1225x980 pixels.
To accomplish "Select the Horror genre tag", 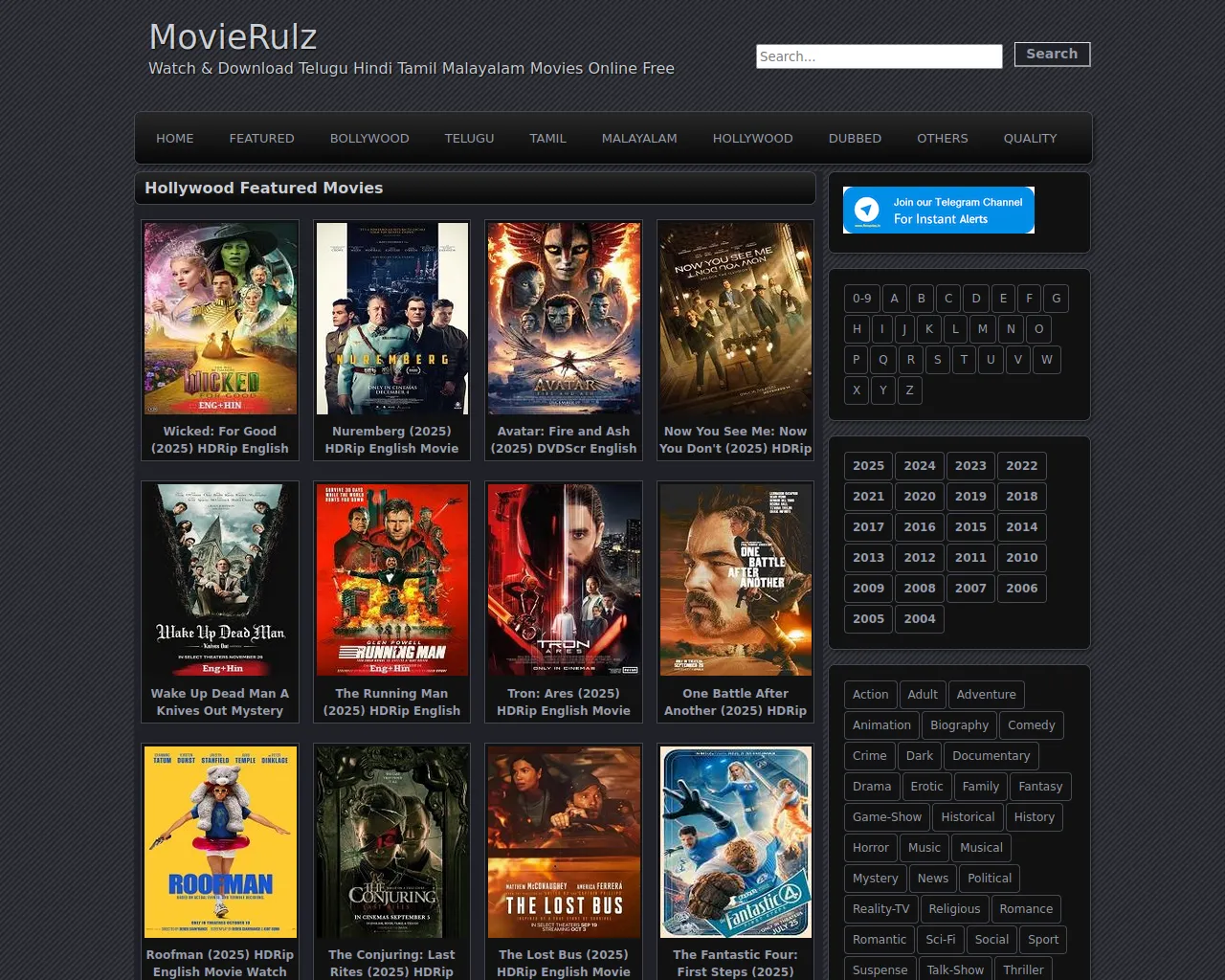I will [x=871, y=848].
